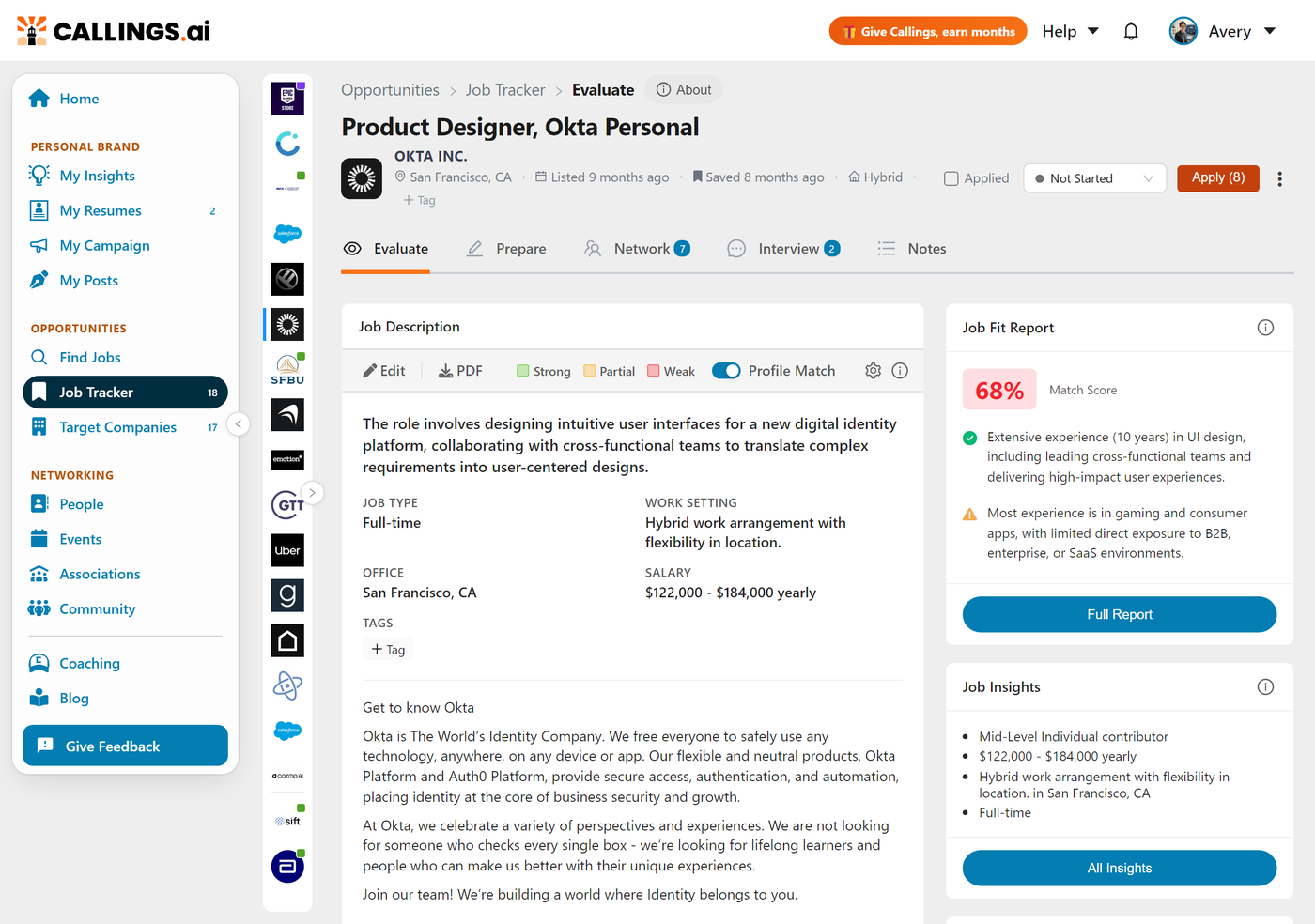
Task: Open the Events page
Action: pos(80,539)
